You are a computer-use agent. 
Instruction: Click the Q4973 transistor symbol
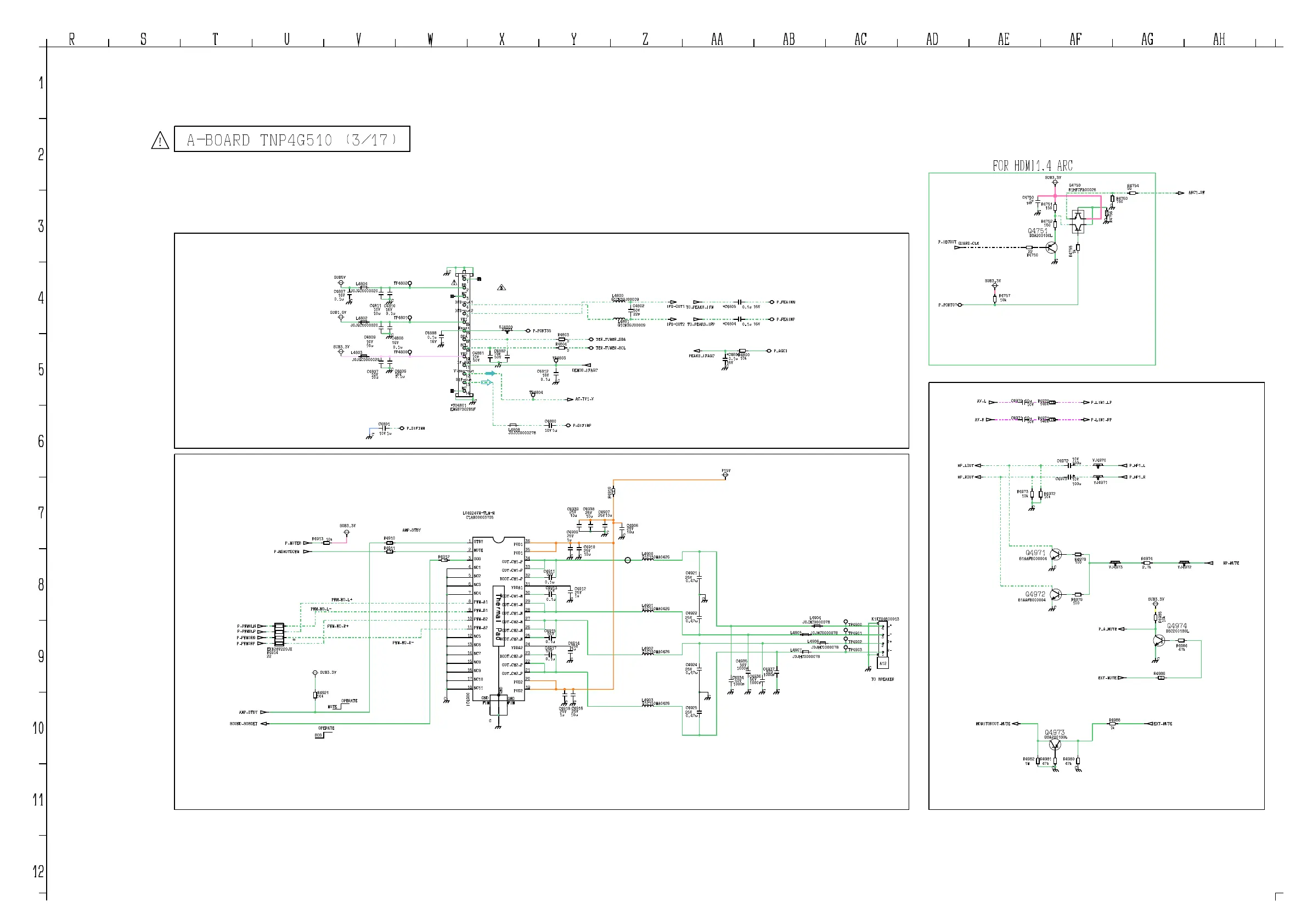tap(1054, 745)
